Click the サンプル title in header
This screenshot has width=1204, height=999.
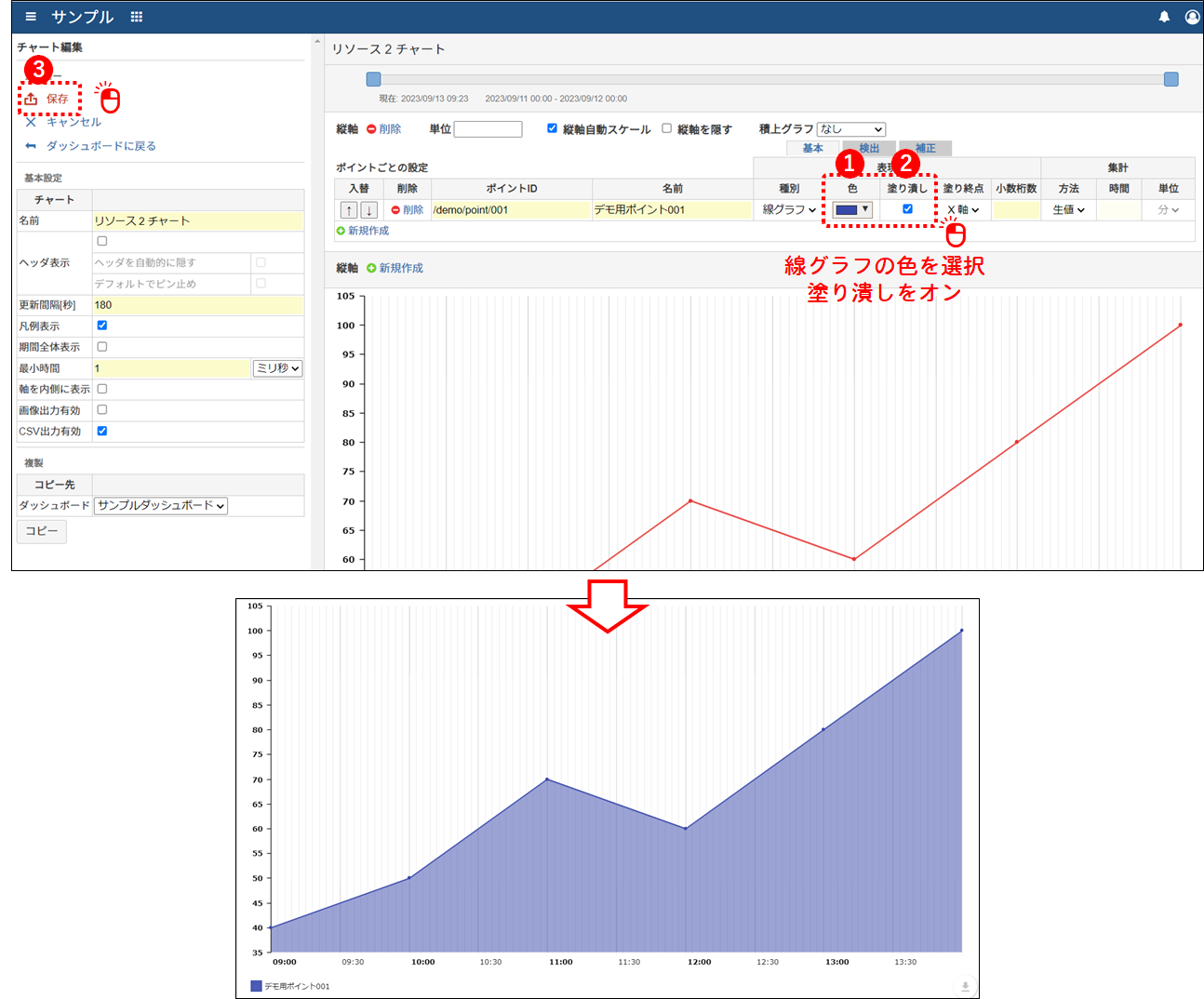coord(82,17)
